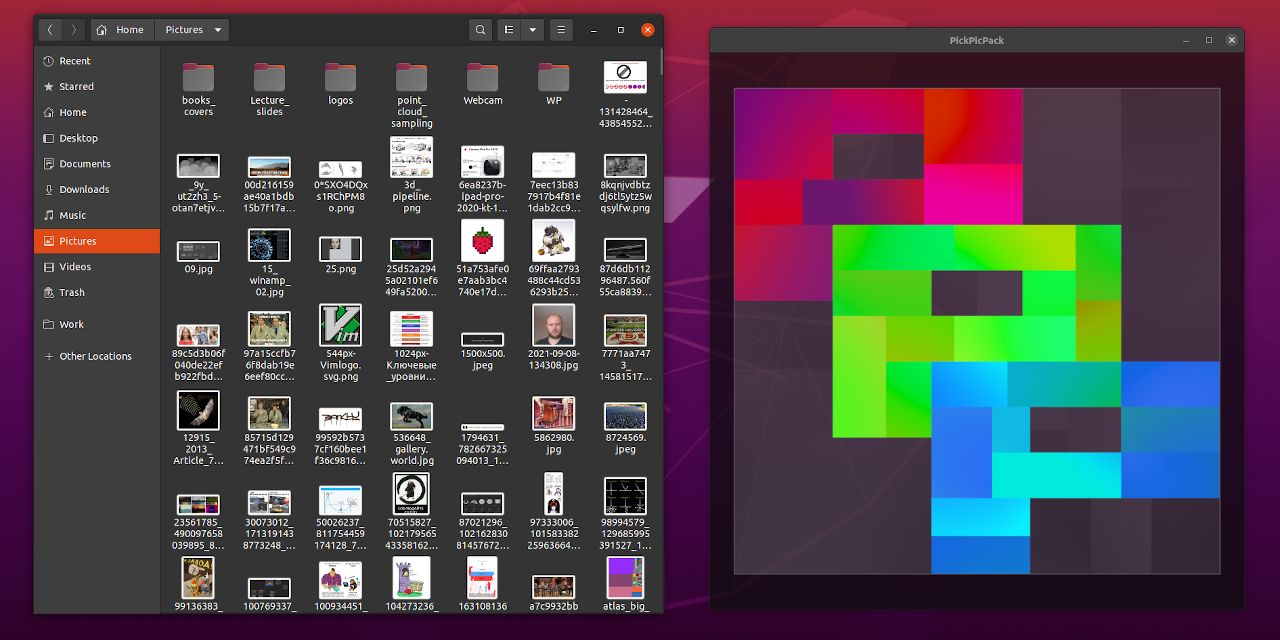Select Starred in the sidebar

tap(97, 87)
